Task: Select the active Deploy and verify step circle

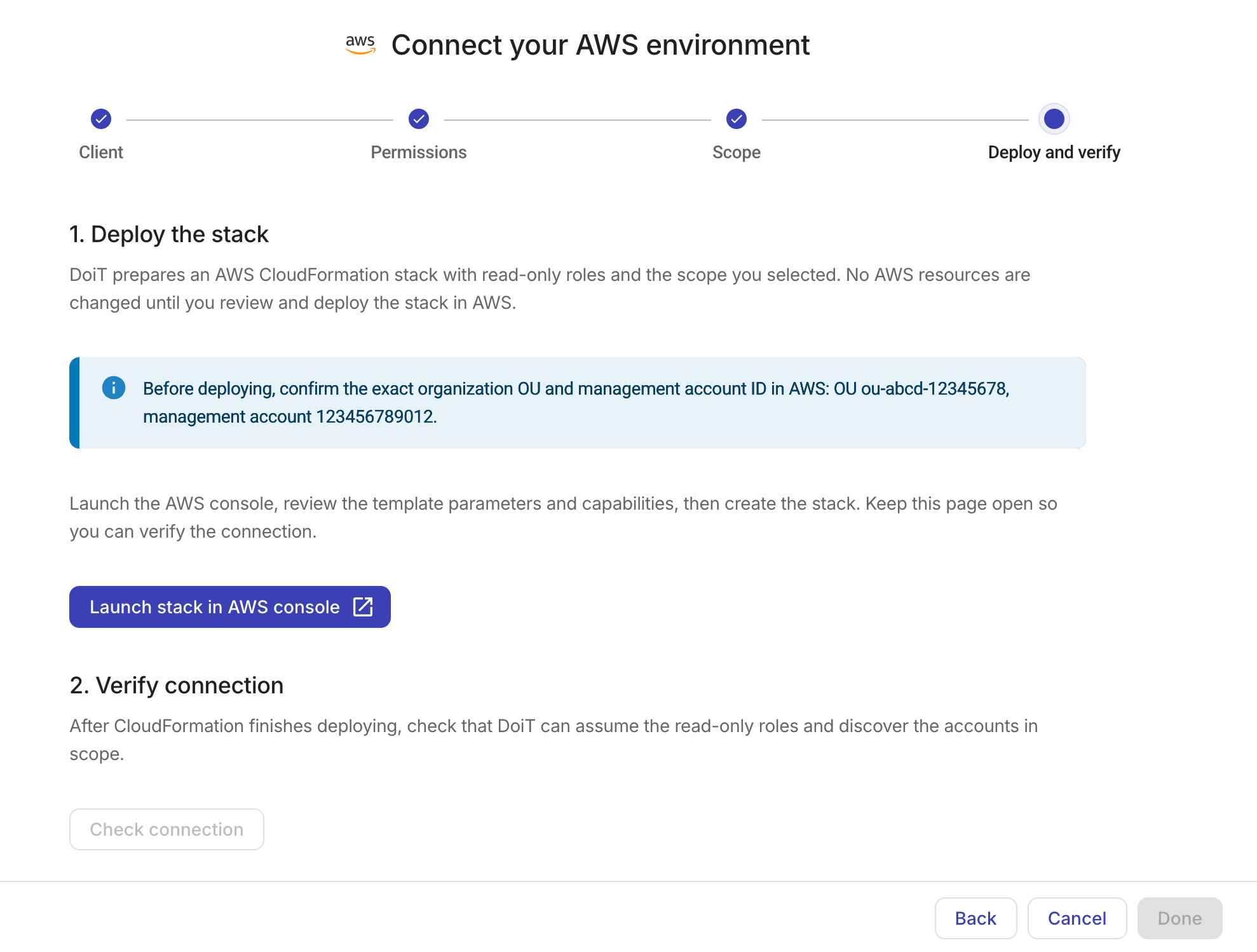Action: 1054,119
